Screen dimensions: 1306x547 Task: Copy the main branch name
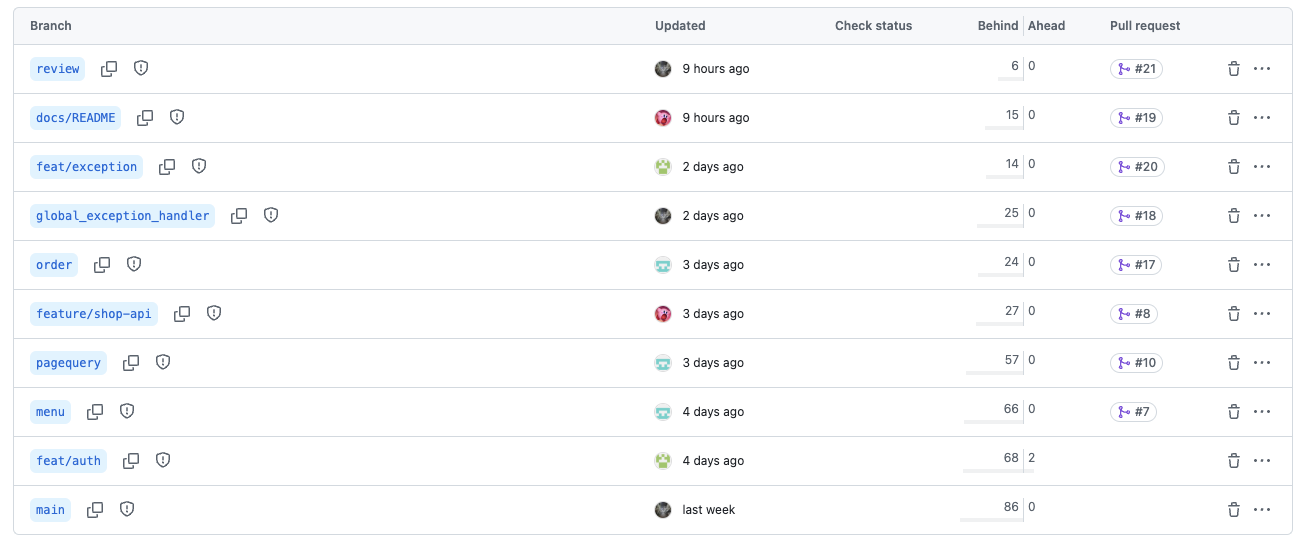[x=95, y=509]
